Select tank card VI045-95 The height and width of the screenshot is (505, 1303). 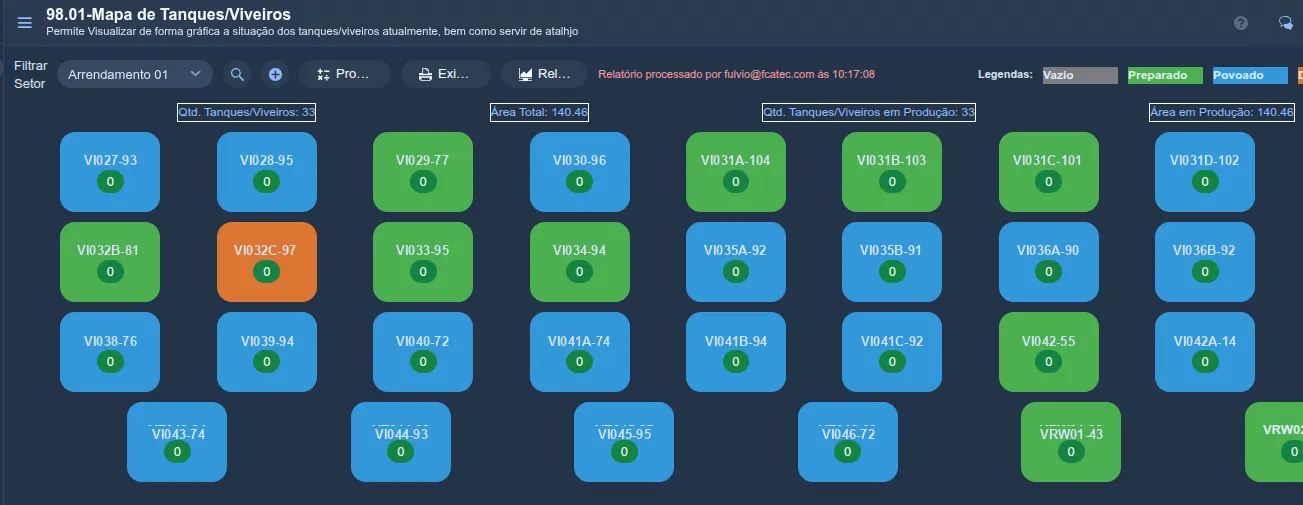tap(624, 442)
